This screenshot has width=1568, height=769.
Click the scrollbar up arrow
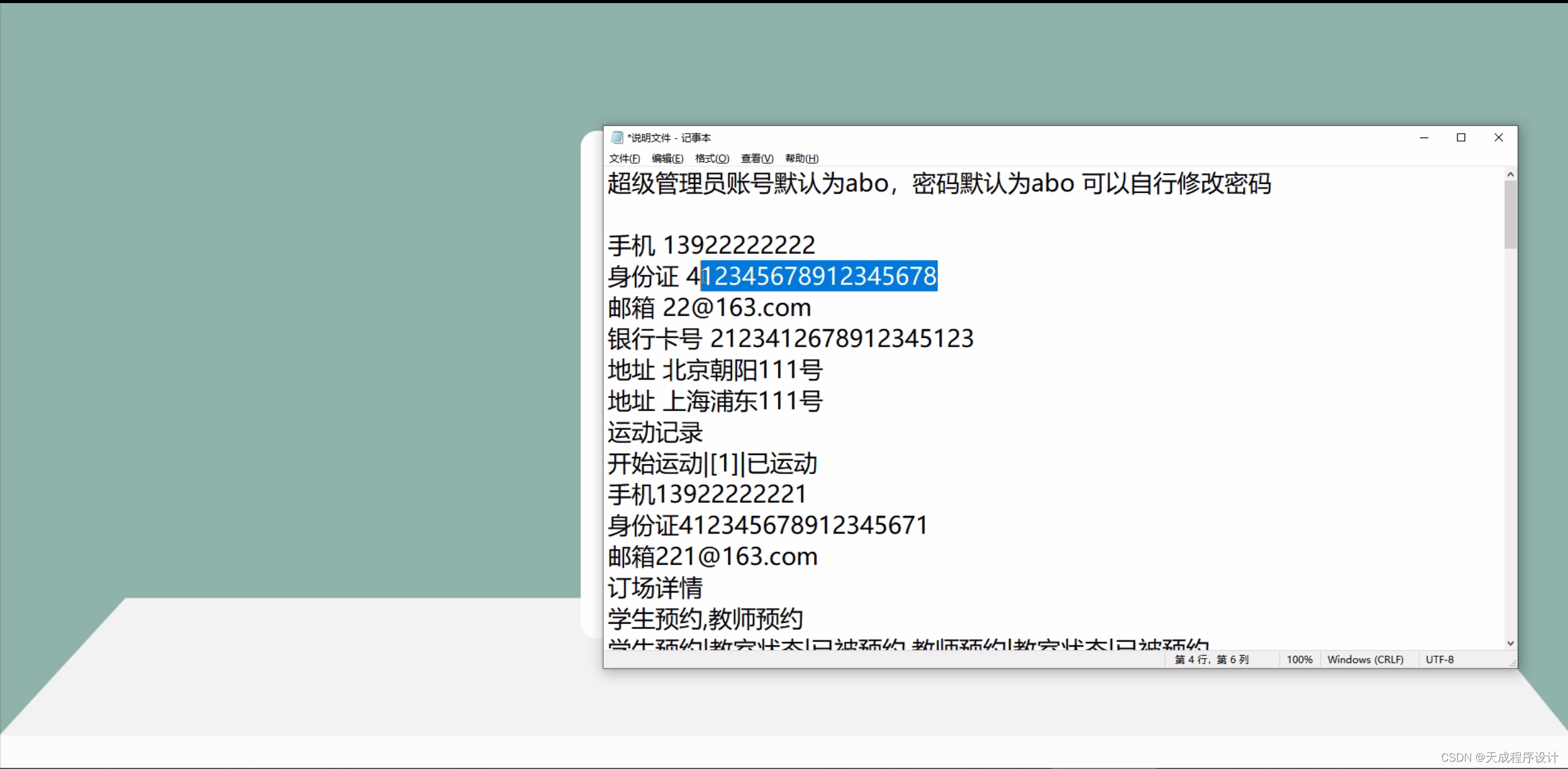pos(1510,174)
